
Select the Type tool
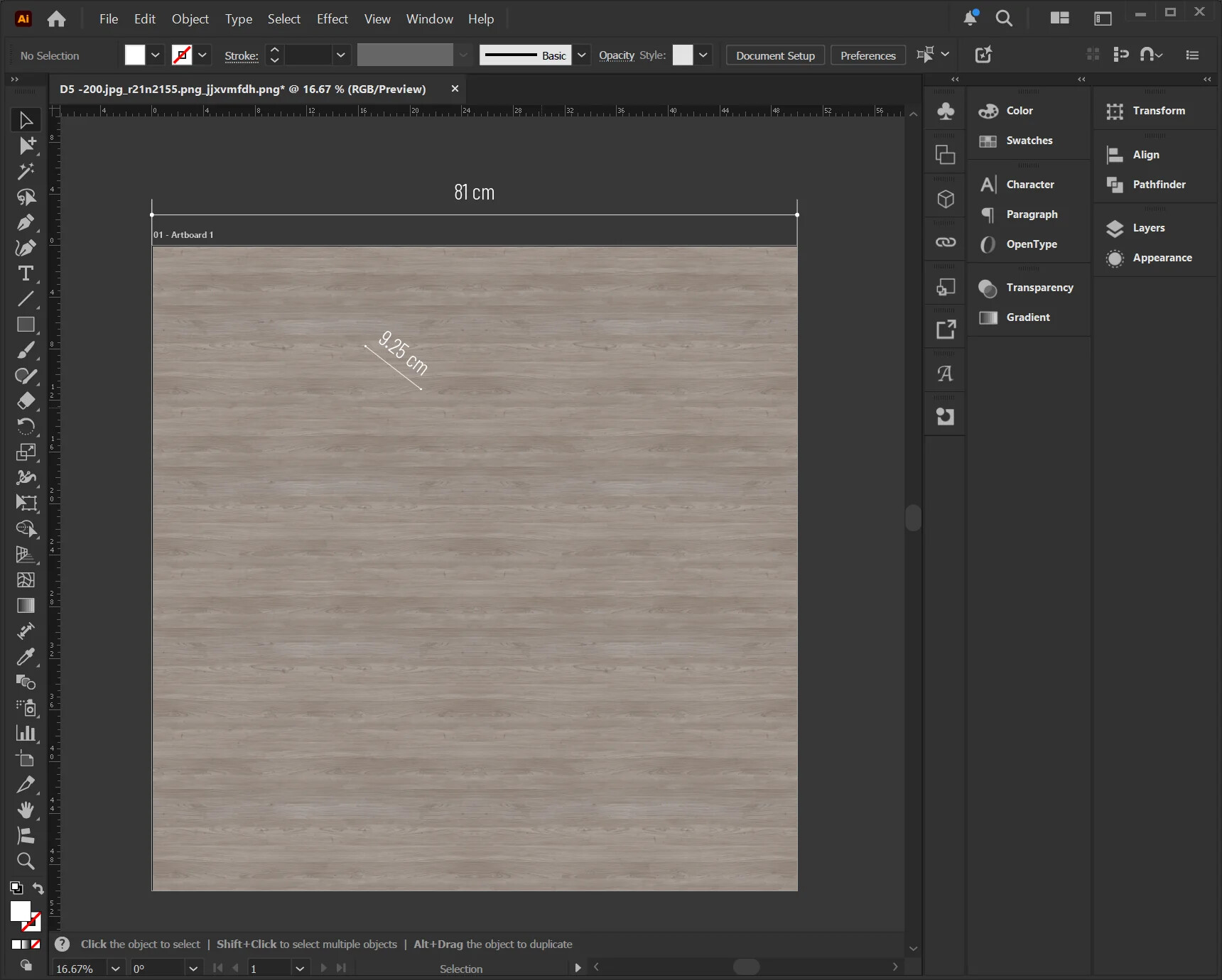(26, 273)
